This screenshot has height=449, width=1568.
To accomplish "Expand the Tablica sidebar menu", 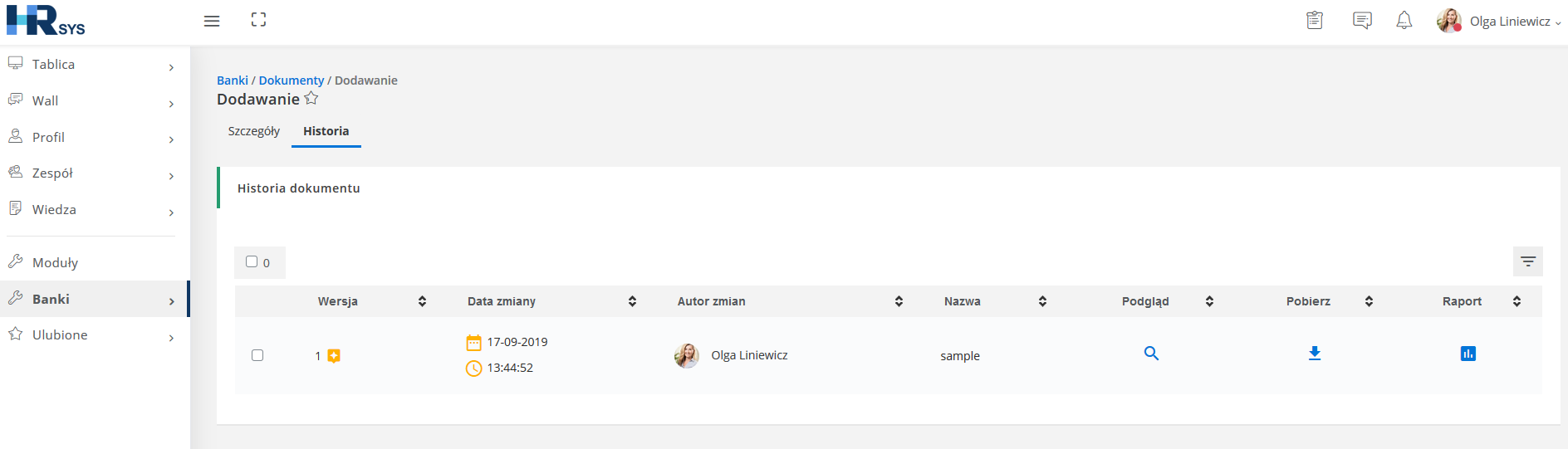I will [x=95, y=65].
